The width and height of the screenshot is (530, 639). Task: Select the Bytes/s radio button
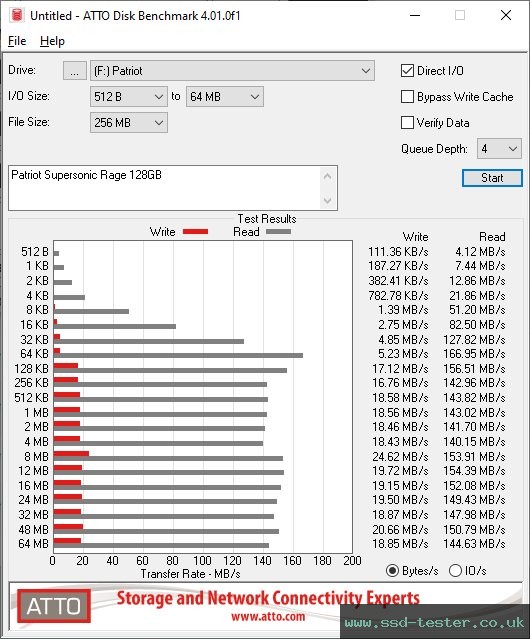(392, 571)
